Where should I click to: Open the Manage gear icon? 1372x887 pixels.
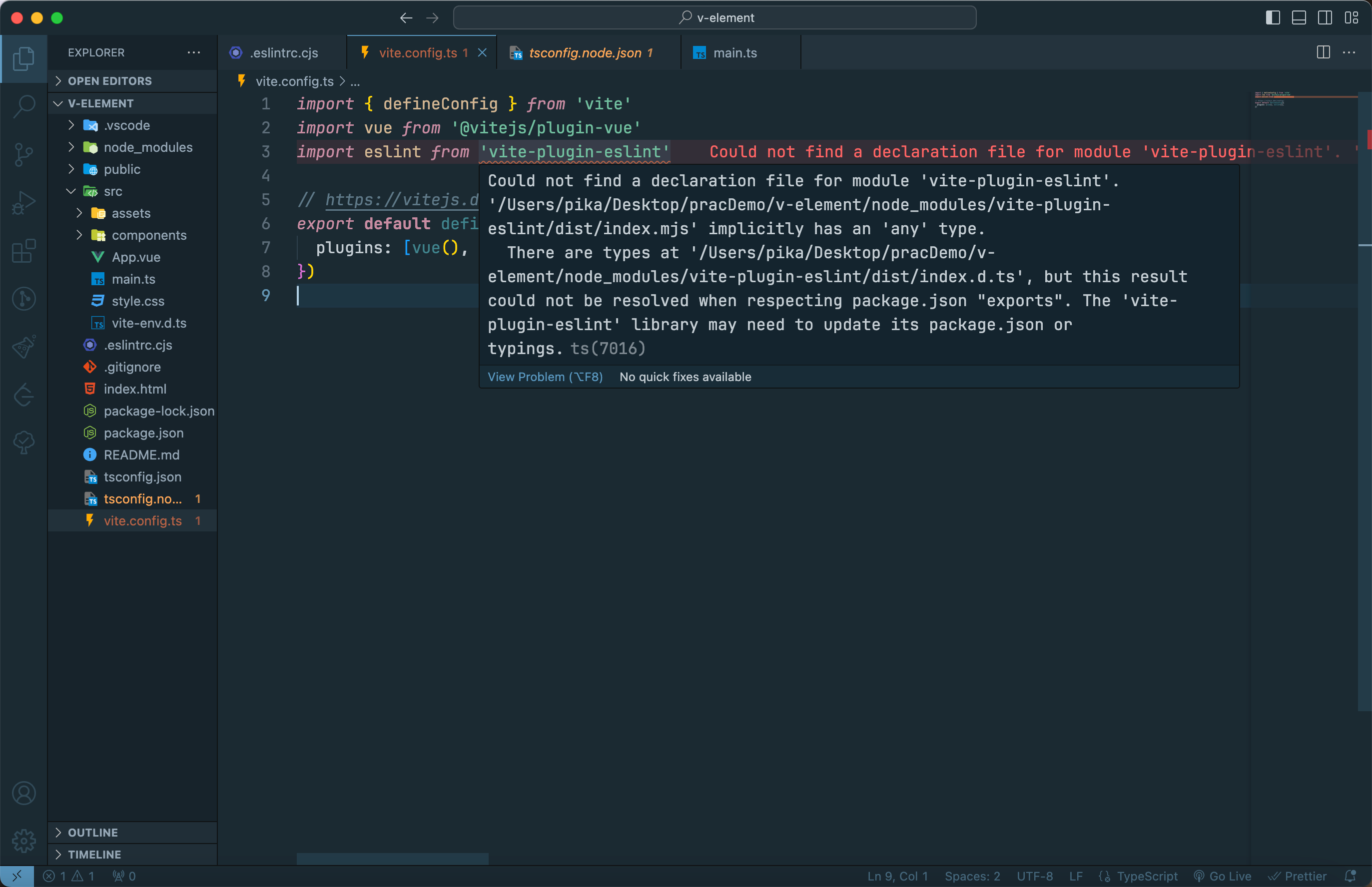23,841
